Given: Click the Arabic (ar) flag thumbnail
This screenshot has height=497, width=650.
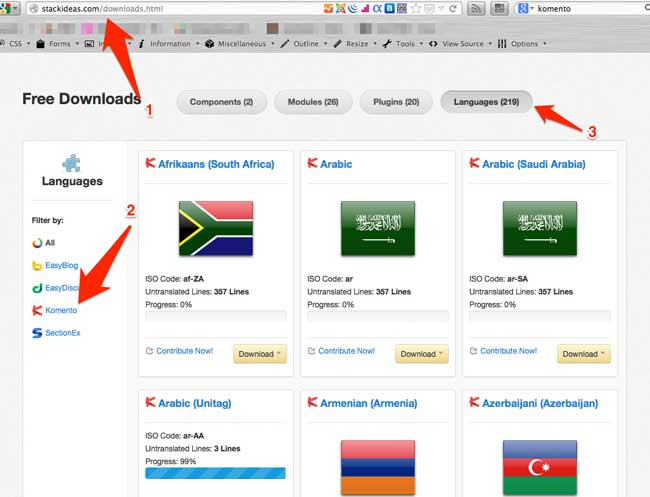Looking at the screenshot, I should pos(378,228).
